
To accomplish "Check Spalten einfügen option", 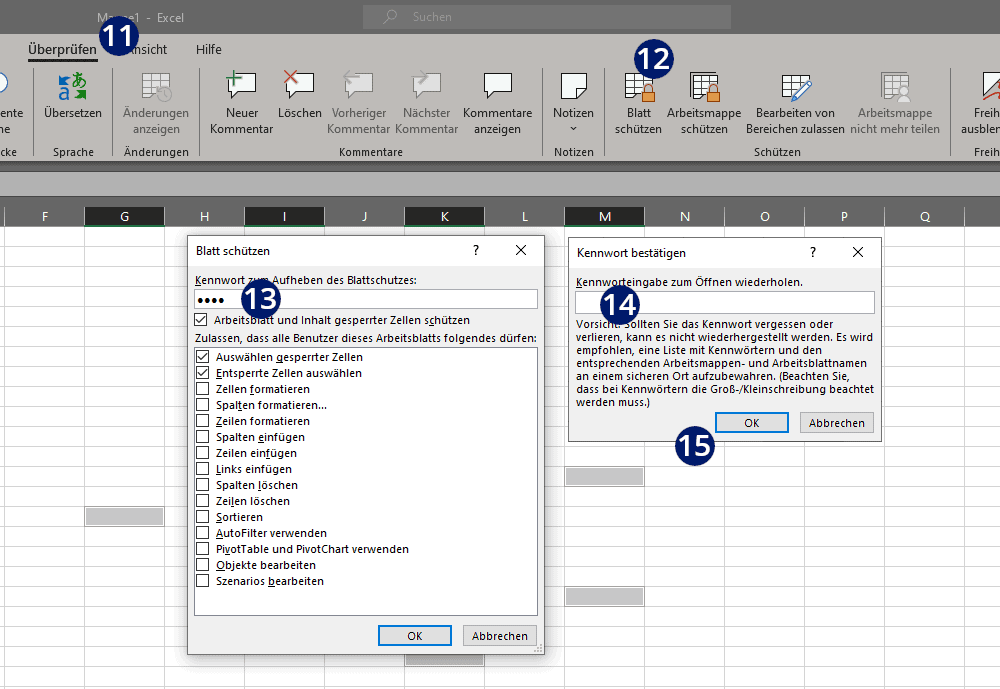I will (x=203, y=436).
